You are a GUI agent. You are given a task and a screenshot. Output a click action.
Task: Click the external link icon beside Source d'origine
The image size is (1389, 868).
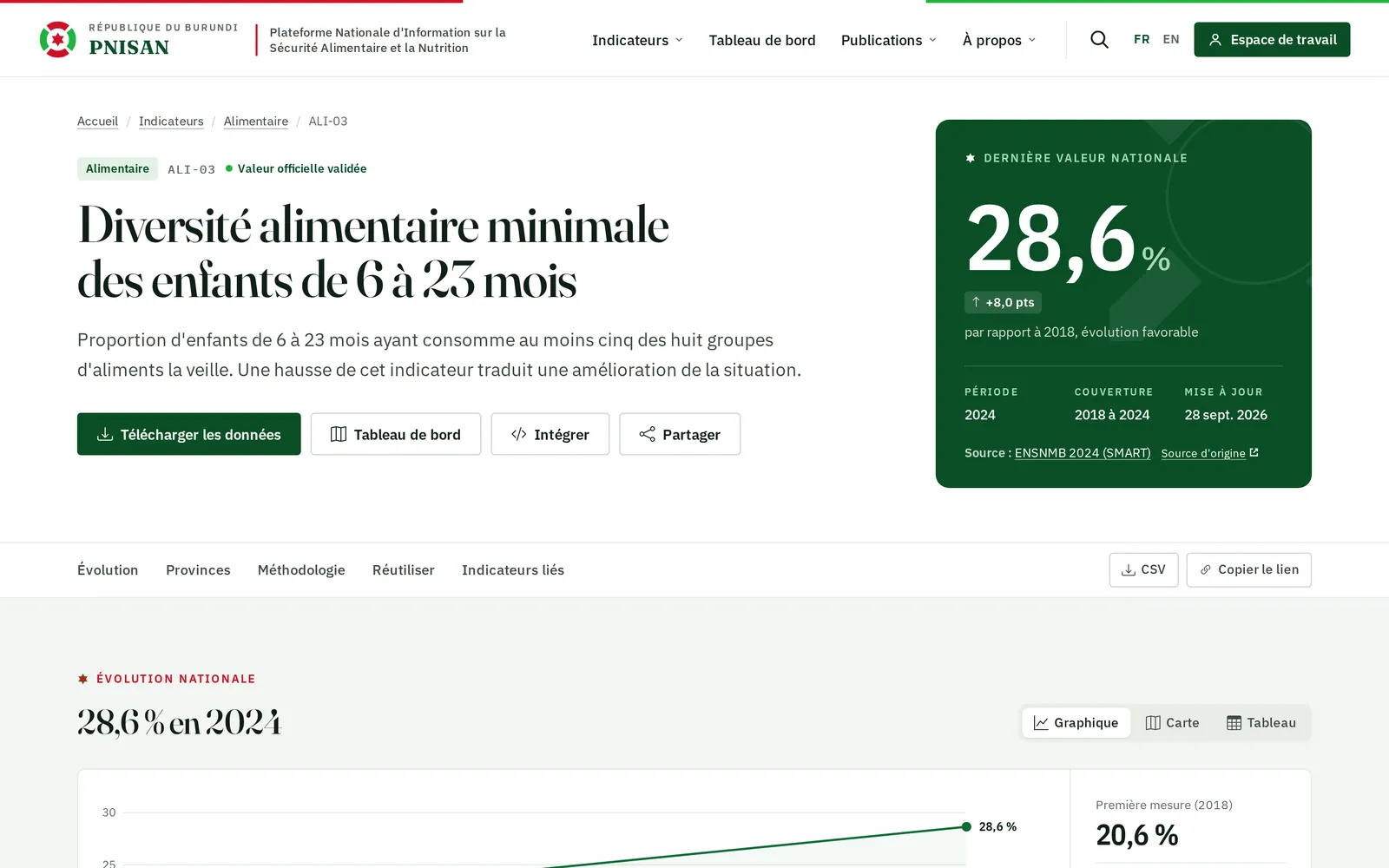click(x=1254, y=452)
